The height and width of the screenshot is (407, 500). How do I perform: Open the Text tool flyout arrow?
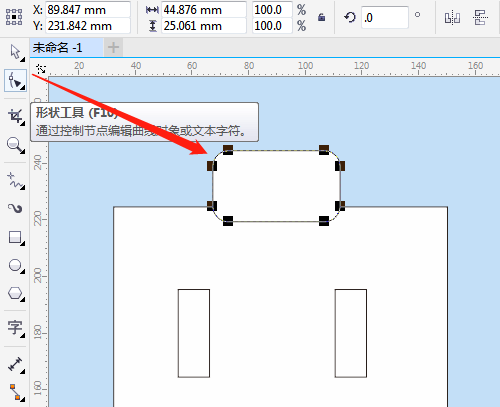pos(23,336)
